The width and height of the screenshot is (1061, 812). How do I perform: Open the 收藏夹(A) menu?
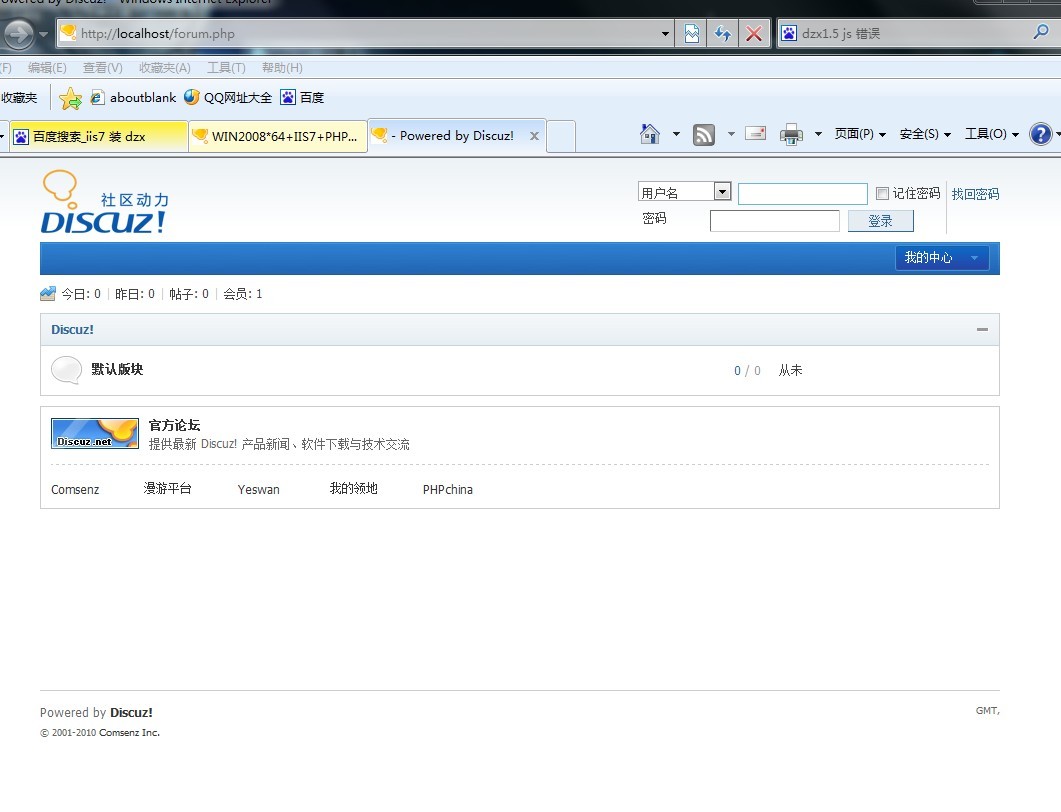point(164,68)
